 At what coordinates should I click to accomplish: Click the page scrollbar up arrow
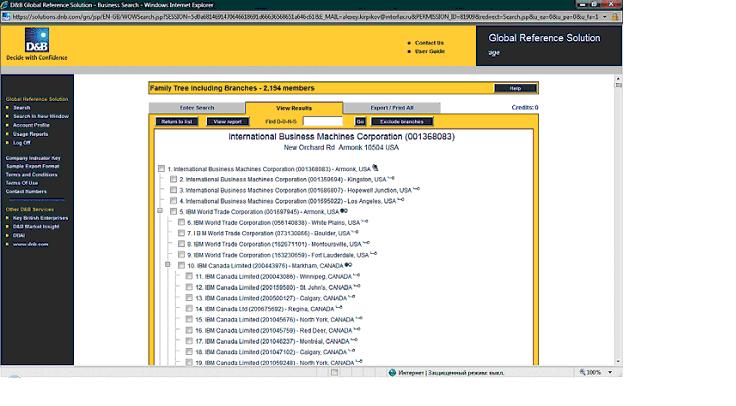pyautogui.click(x=618, y=78)
